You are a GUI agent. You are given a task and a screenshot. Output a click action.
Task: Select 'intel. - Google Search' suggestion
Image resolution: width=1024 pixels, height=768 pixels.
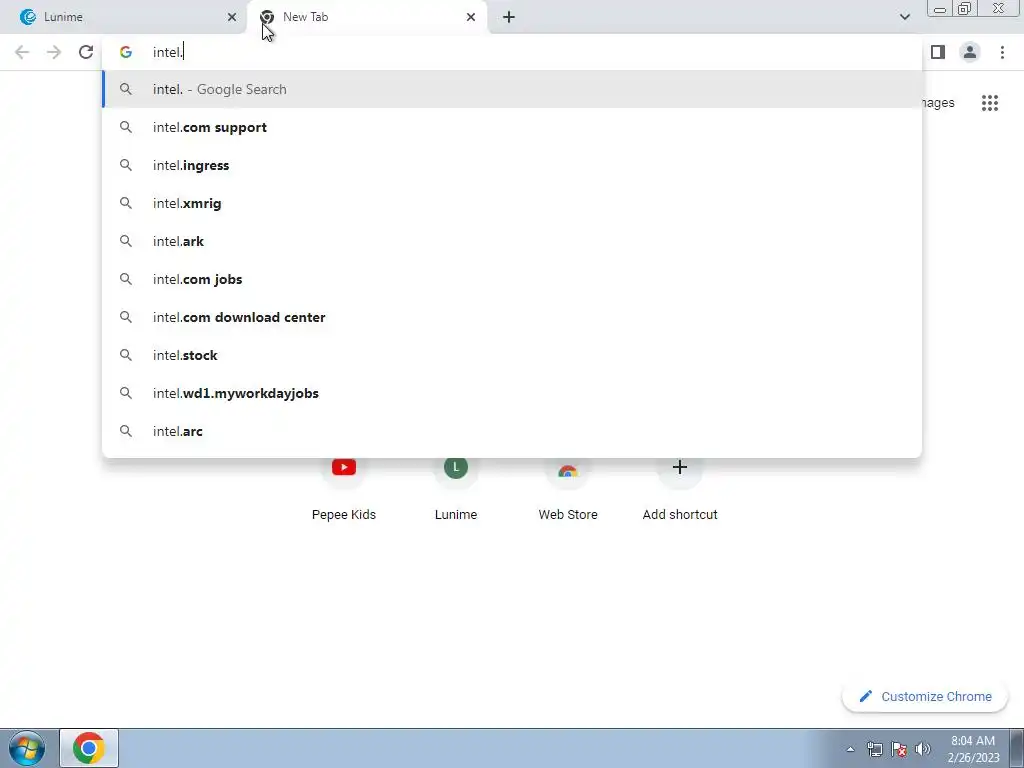point(512,89)
